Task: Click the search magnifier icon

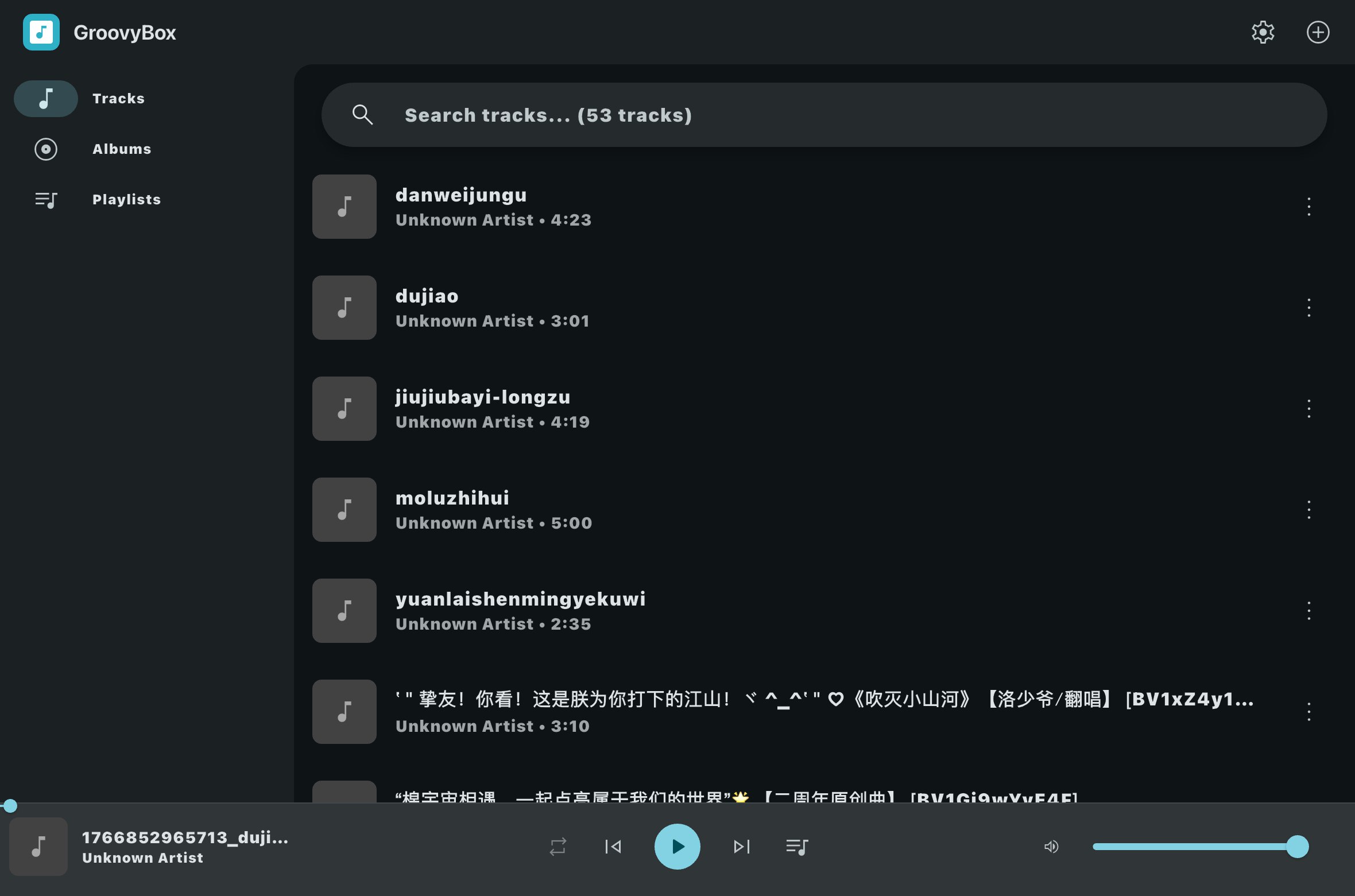Action: click(363, 114)
